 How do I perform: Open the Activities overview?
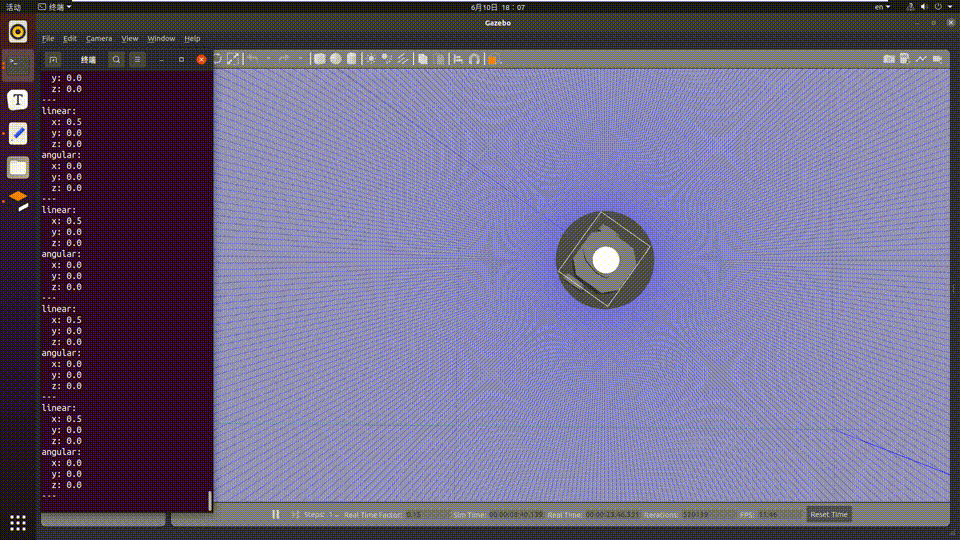[13, 7]
